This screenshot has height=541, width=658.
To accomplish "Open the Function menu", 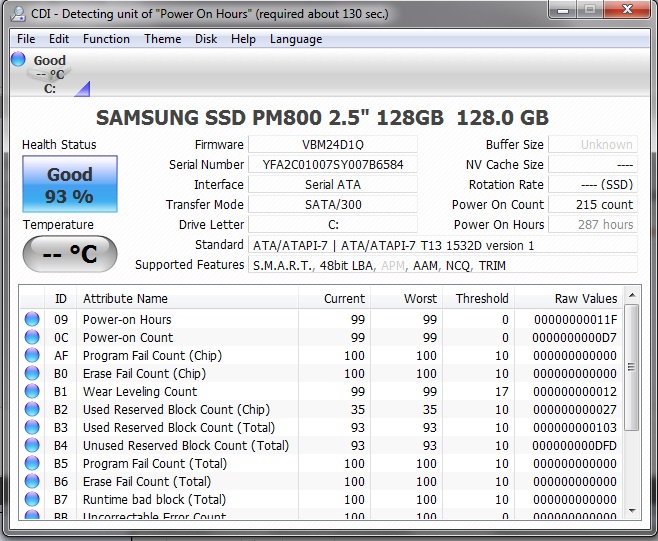I will point(106,39).
